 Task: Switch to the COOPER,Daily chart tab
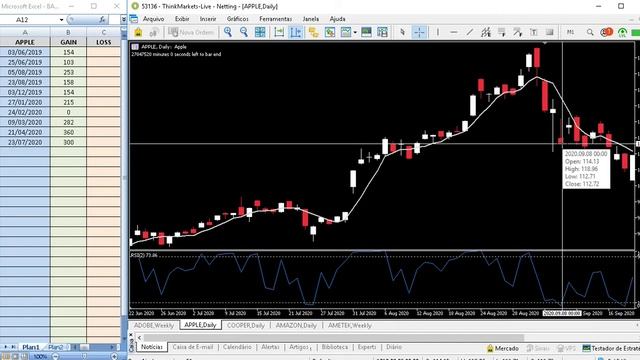tap(246, 325)
